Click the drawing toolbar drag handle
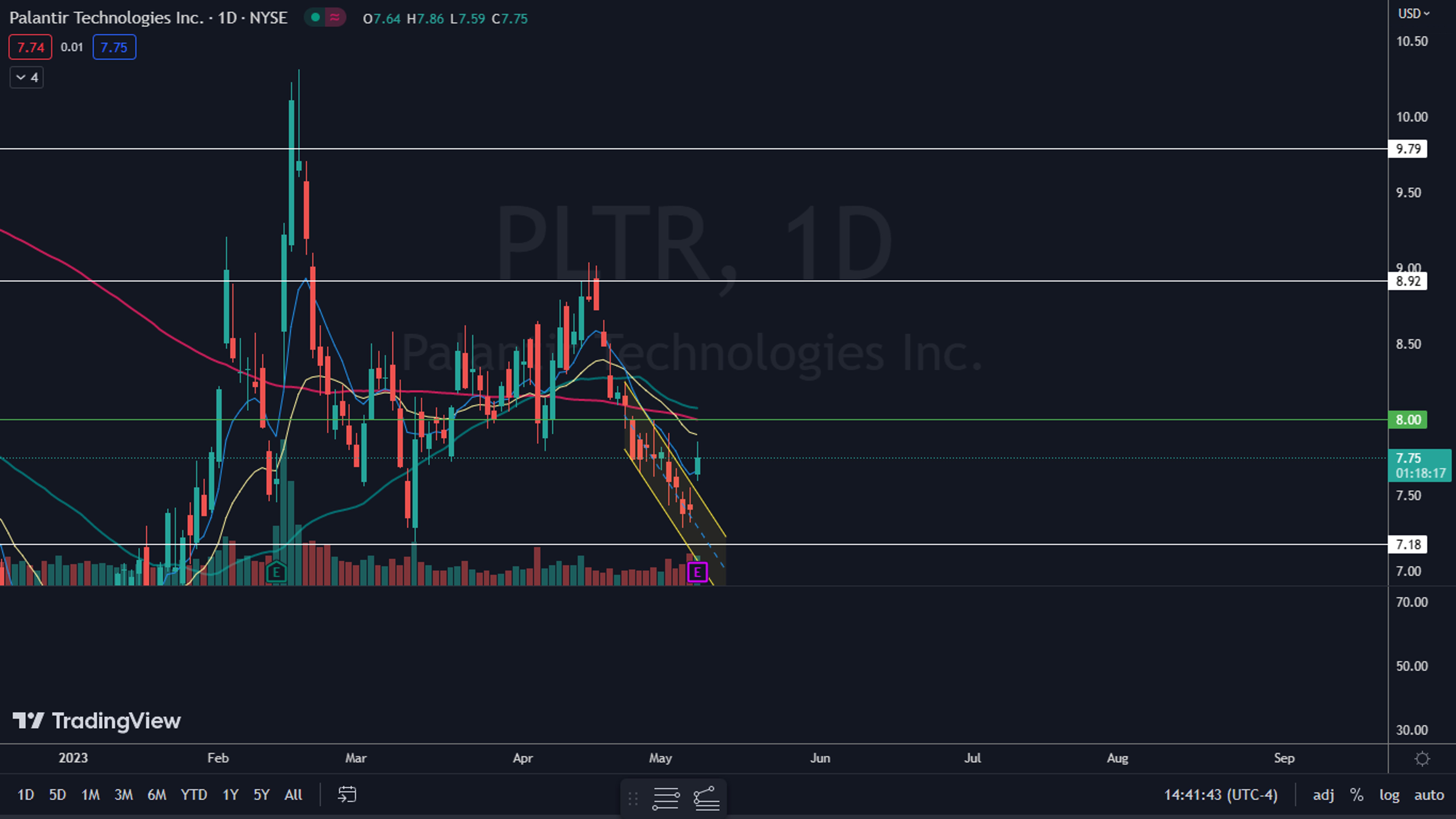 633,799
